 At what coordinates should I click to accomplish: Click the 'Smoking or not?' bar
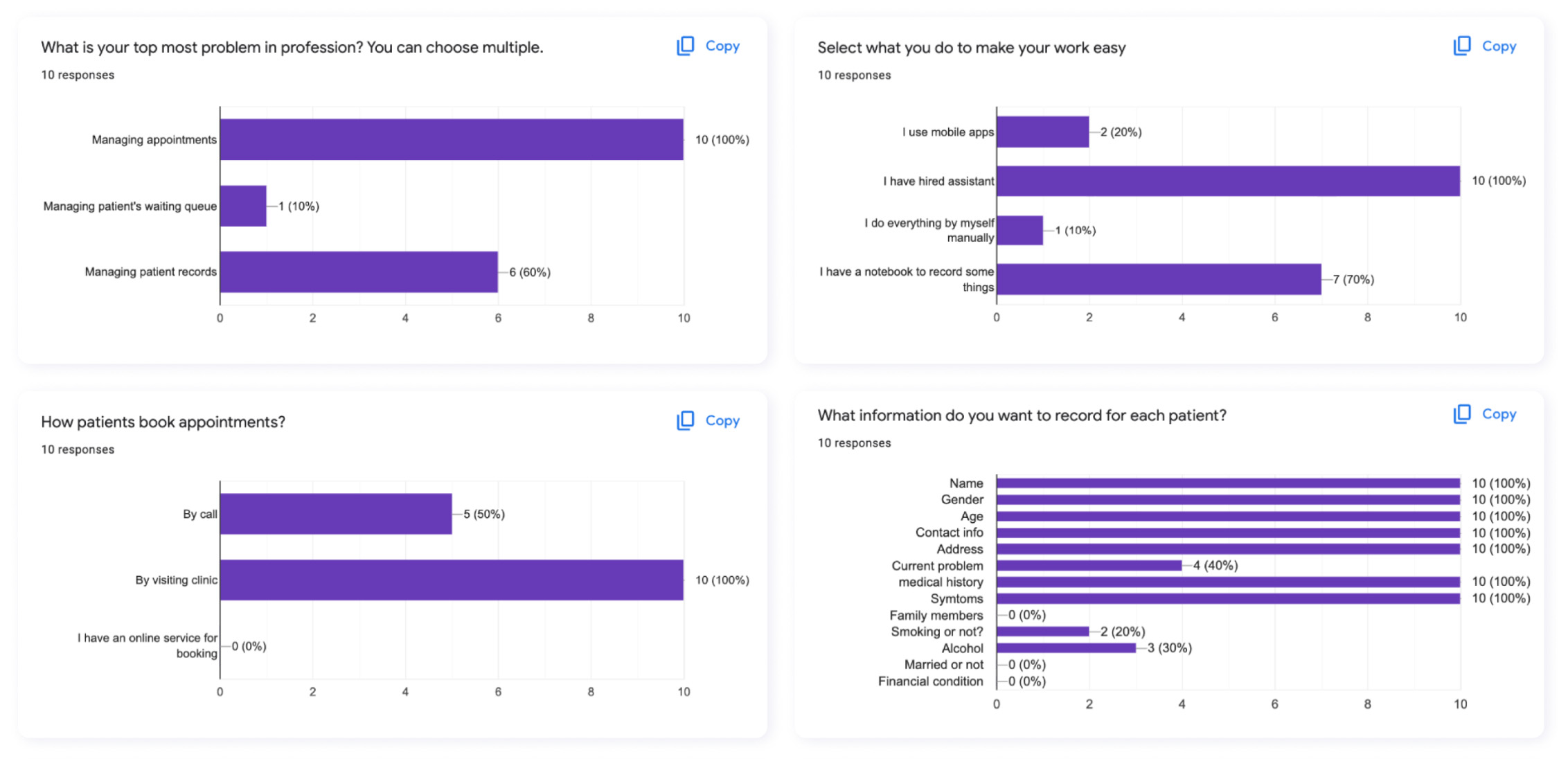coord(1042,632)
